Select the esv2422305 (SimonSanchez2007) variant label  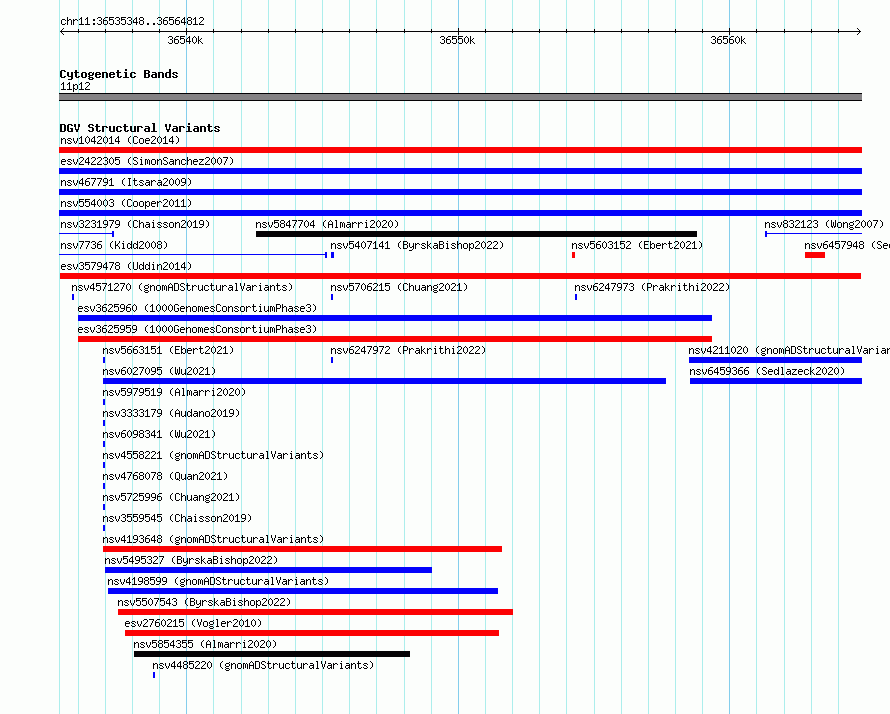[x=147, y=161]
